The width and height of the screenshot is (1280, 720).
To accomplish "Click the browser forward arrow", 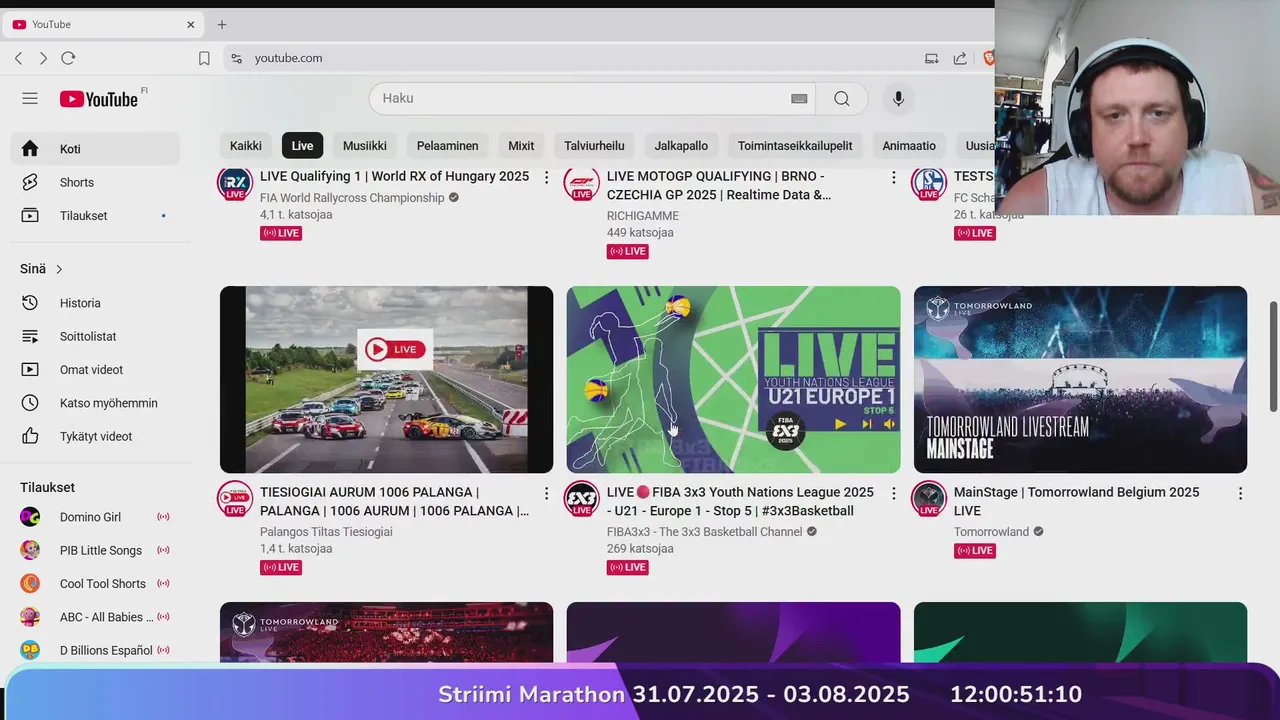I will [43, 58].
